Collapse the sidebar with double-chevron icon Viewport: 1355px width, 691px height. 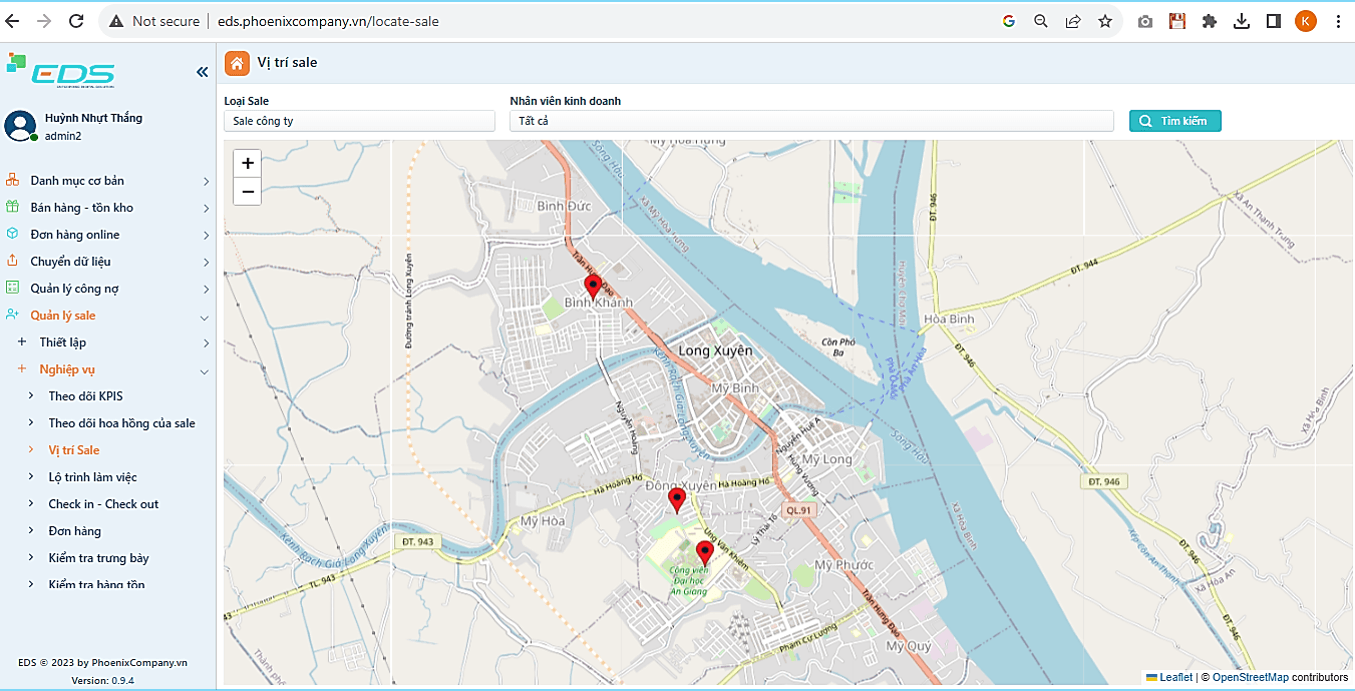coord(202,72)
